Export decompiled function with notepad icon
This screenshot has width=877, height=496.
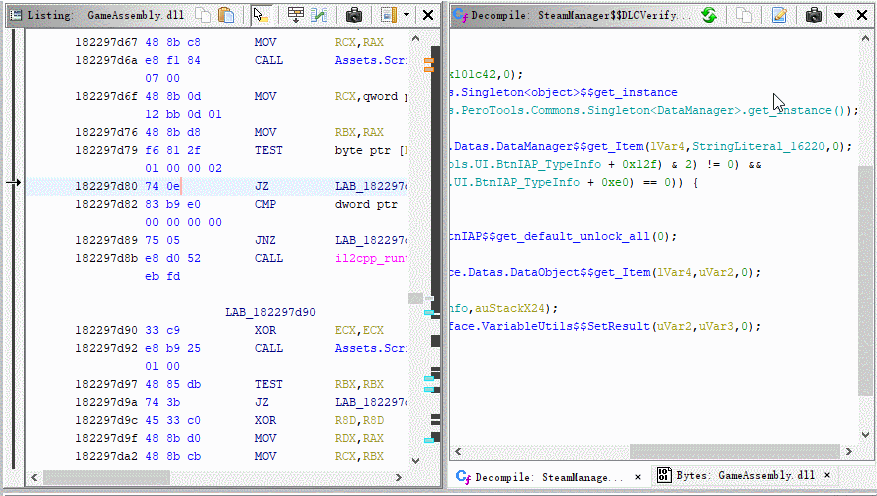(x=779, y=15)
